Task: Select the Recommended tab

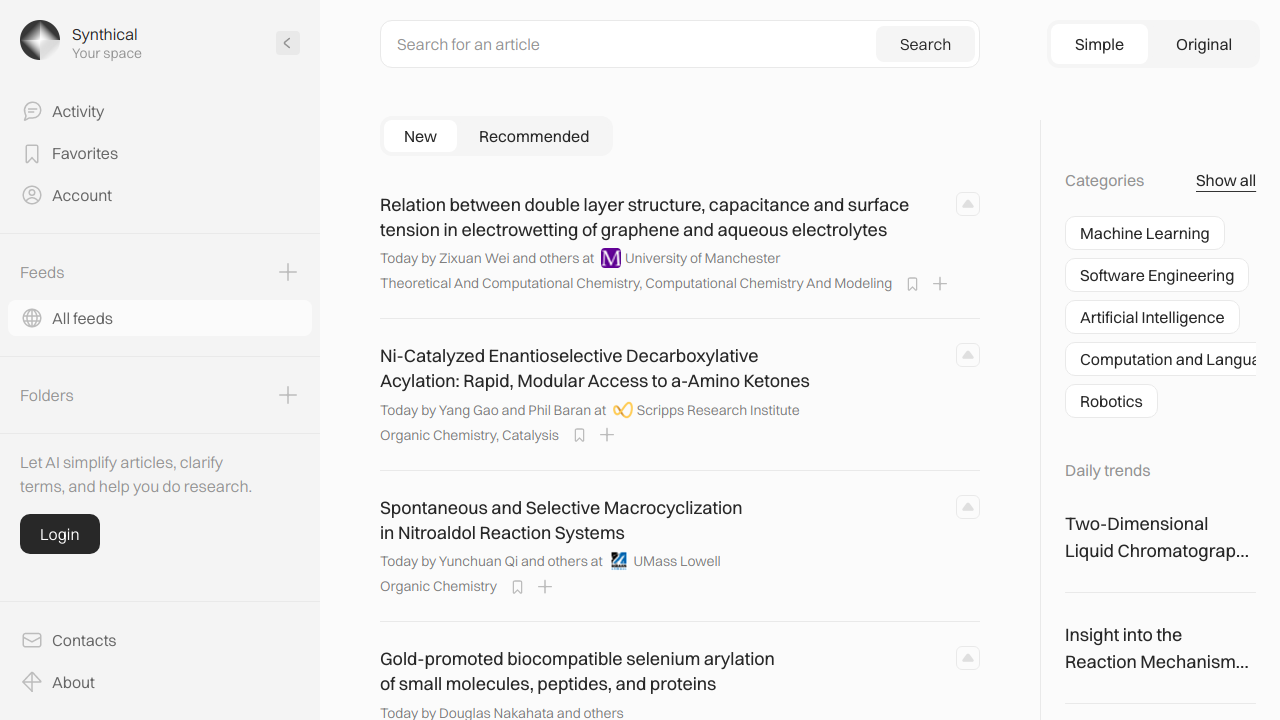Action: coord(534,136)
